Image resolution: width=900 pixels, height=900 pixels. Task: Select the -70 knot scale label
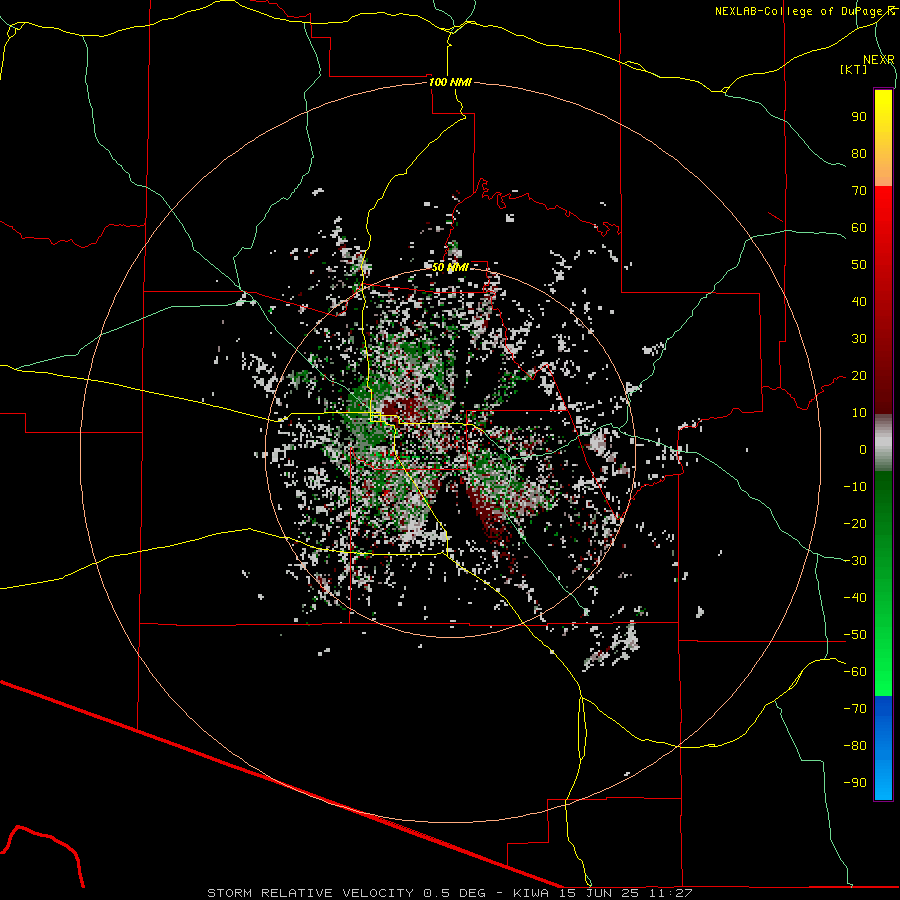pos(855,709)
